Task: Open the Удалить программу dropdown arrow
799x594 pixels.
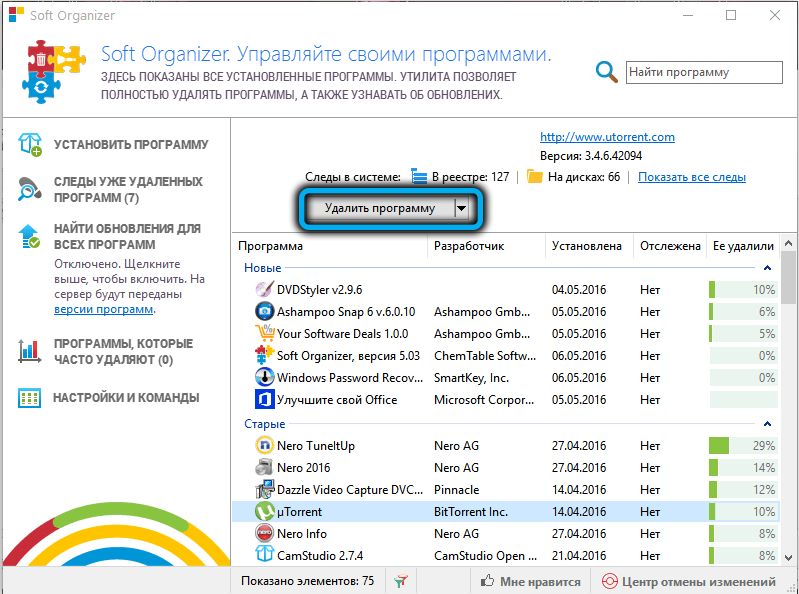Action: pos(461,208)
